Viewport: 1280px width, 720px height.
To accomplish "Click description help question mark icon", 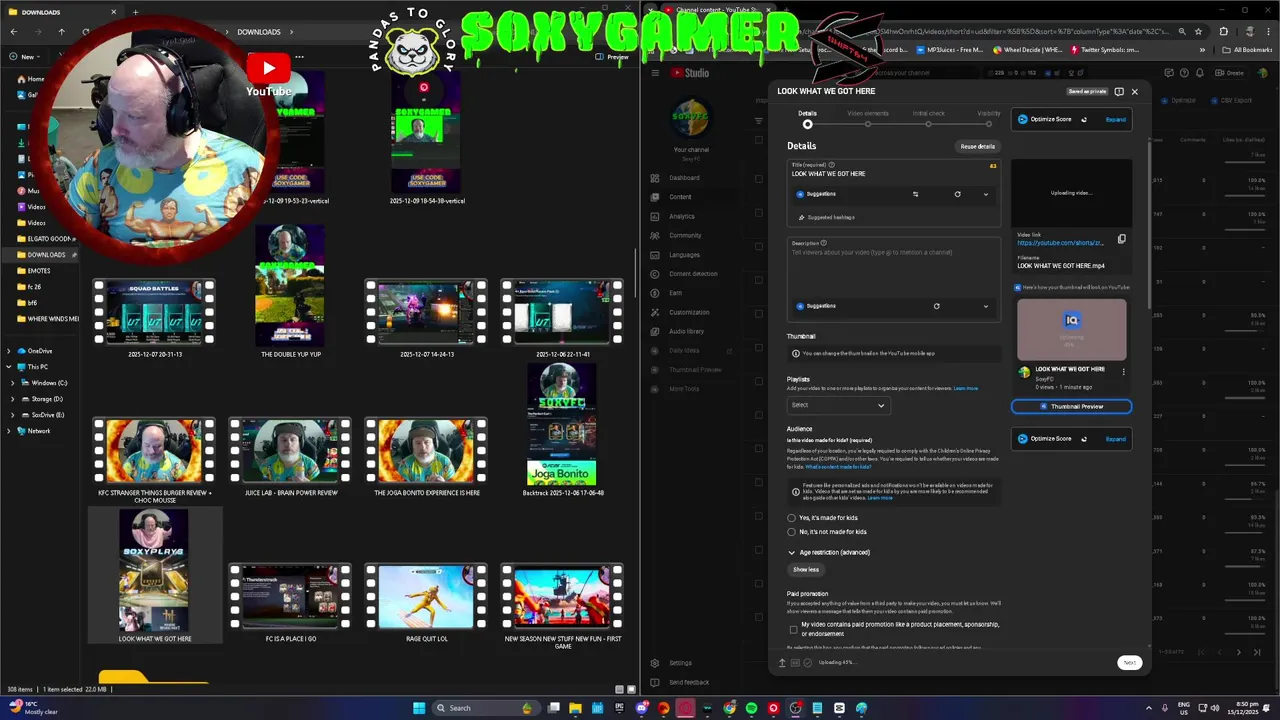I will coord(825,243).
